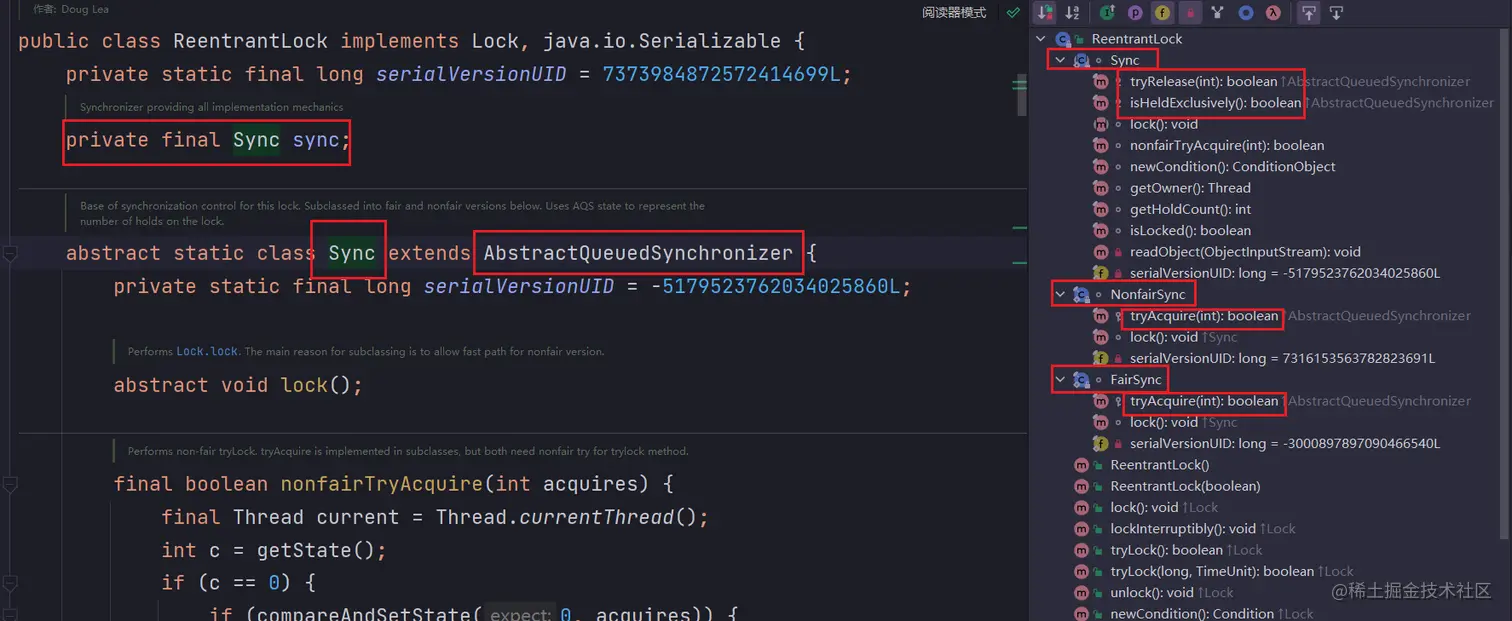The image size is (1512, 621).
Task: Toggle Sort by Visibility in Structure toolbar
Action: click(x=1046, y=13)
